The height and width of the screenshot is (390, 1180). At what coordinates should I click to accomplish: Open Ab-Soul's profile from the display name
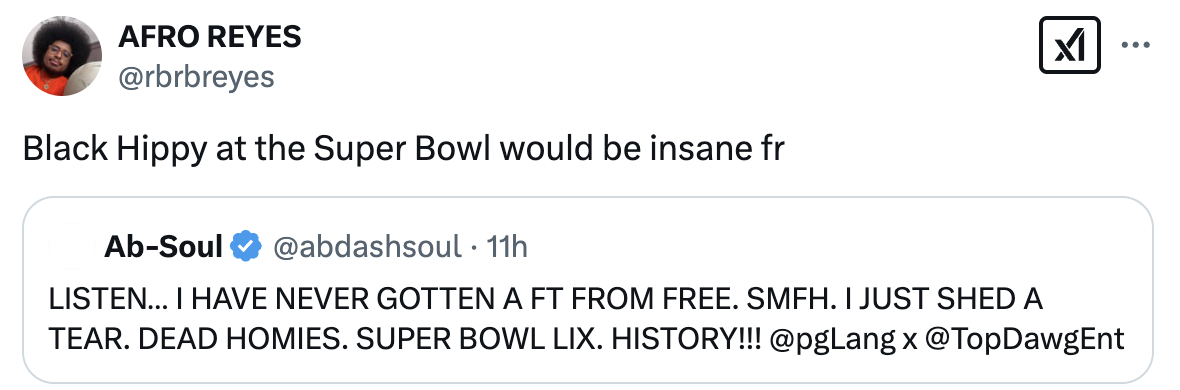click(163, 246)
